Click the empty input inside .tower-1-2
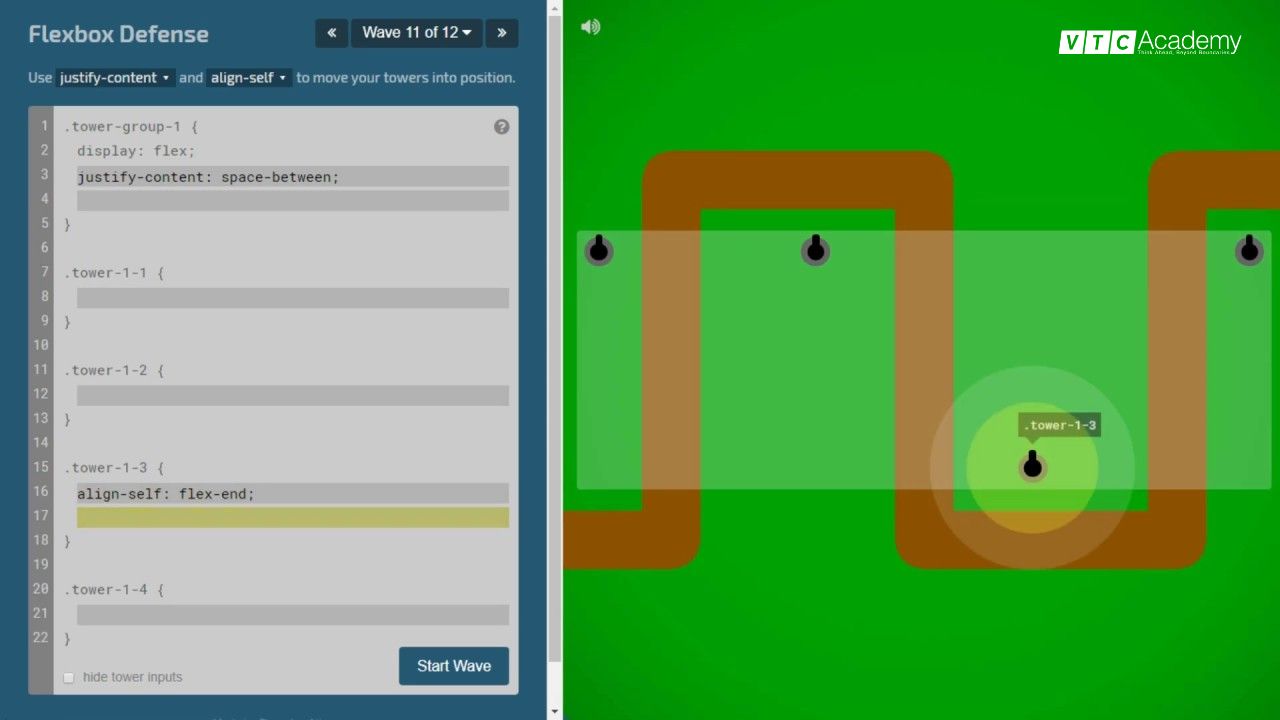This screenshot has width=1280, height=720. tap(292, 394)
